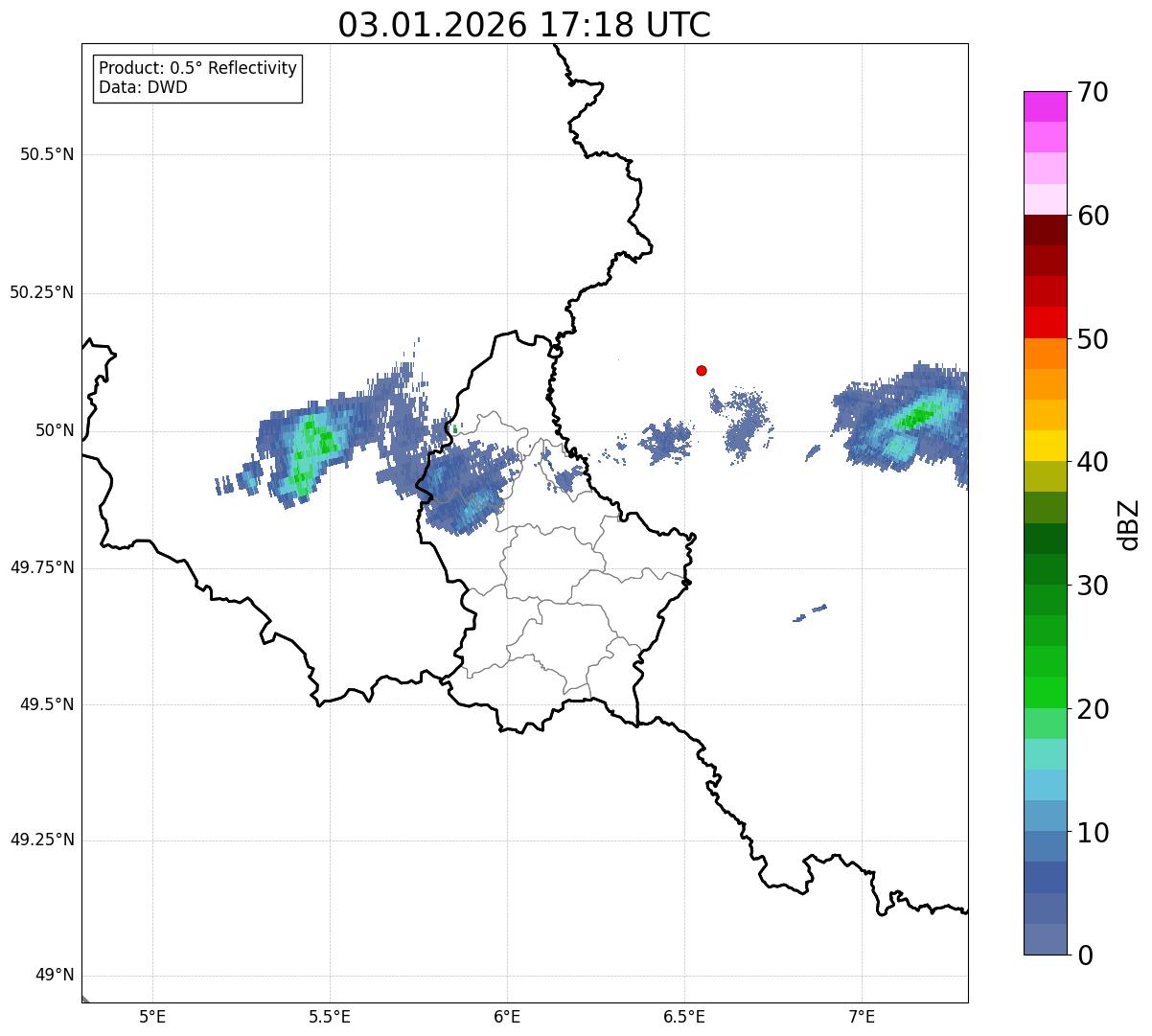1152x1036 pixels.
Task: Click the 49.5°N latitude label
Action: tap(47, 704)
